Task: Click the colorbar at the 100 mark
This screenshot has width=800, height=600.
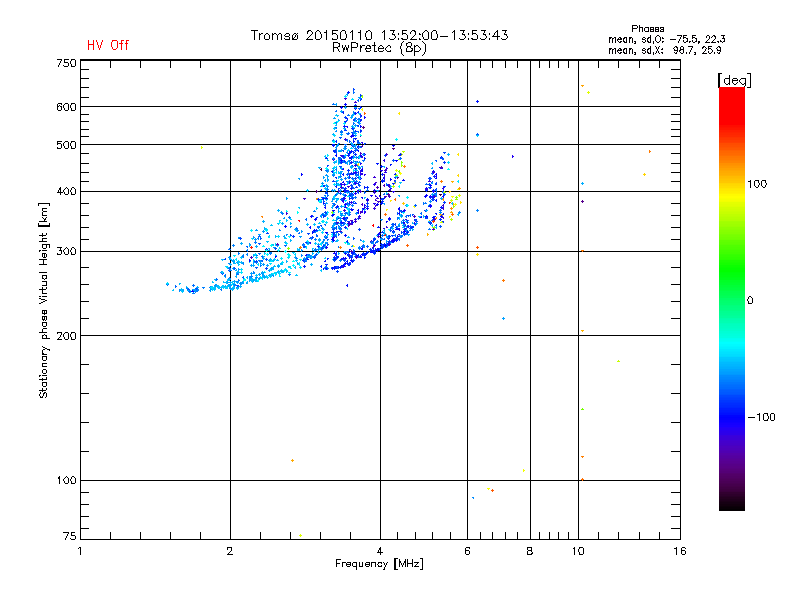Action: click(x=732, y=184)
